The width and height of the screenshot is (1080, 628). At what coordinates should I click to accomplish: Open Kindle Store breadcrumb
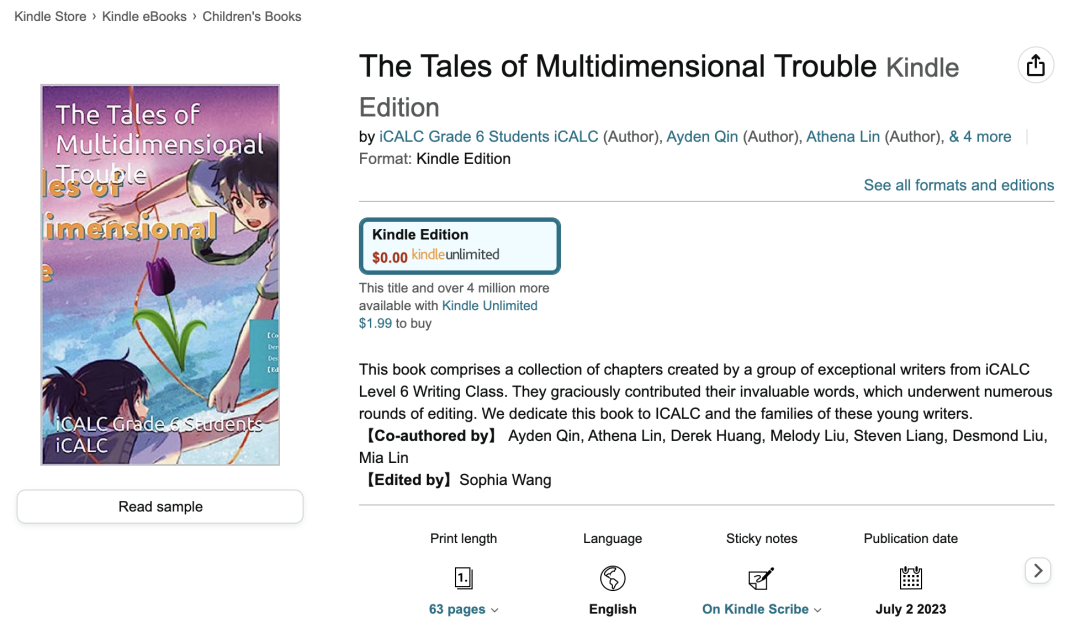point(50,16)
